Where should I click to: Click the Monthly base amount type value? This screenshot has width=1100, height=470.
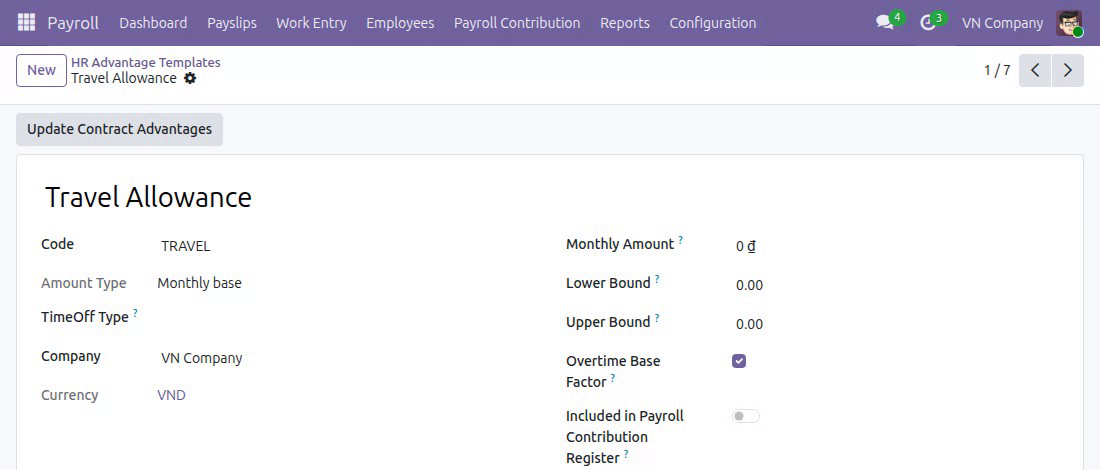(x=199, y=283)
